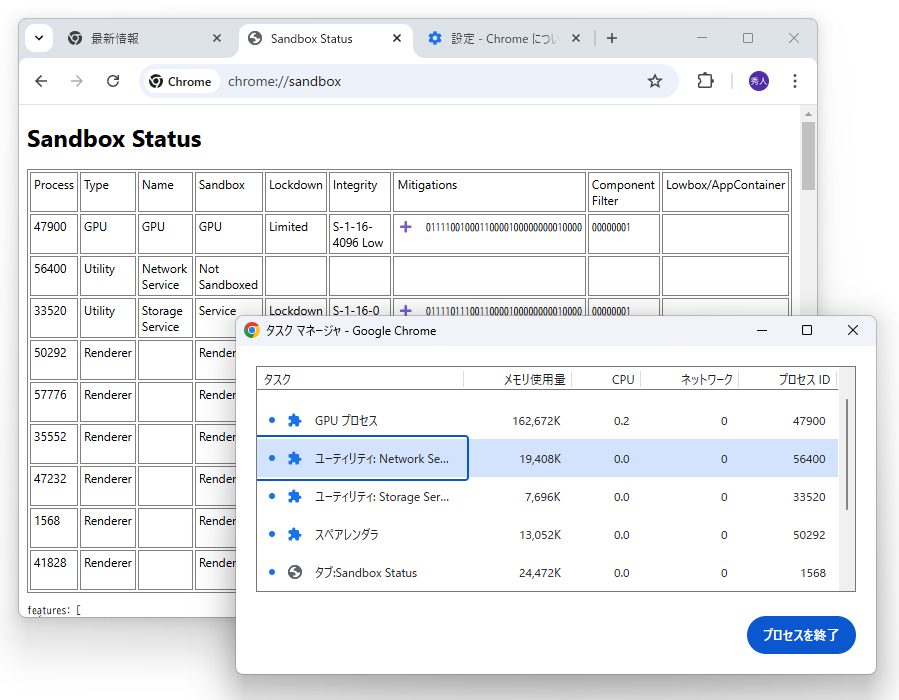The width and height of the screenshot is (899, 700).
Task: Open the Extensions puzzle icon in toolbar
Action: (x=705, y=81)
